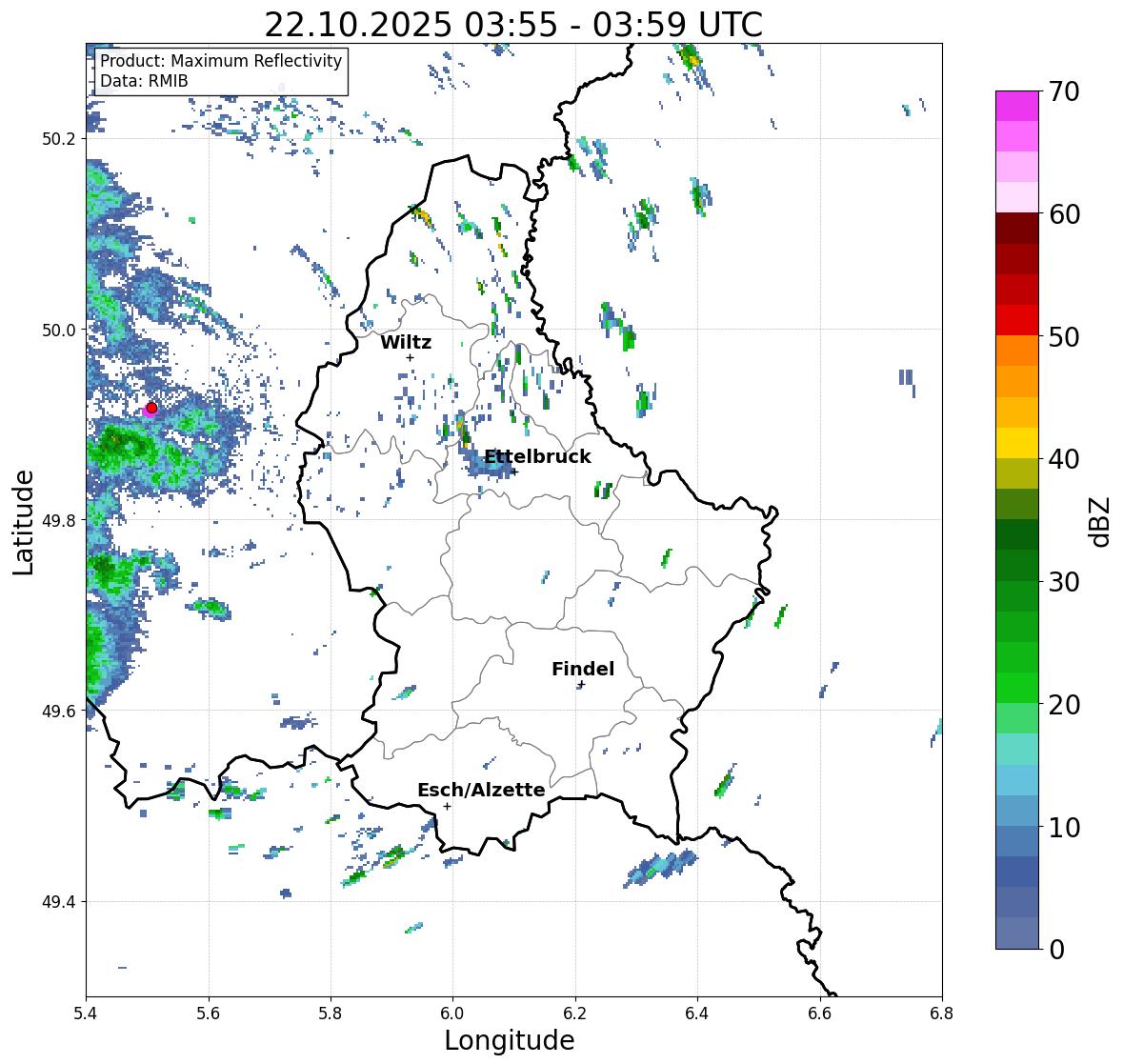Click the Latitude axis label

[24, 522]
